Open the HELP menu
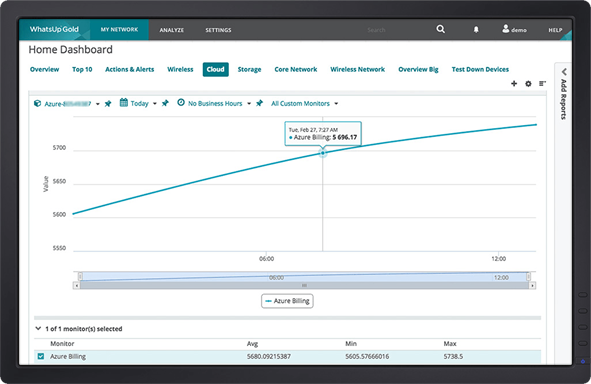 [x=555, y=30]
